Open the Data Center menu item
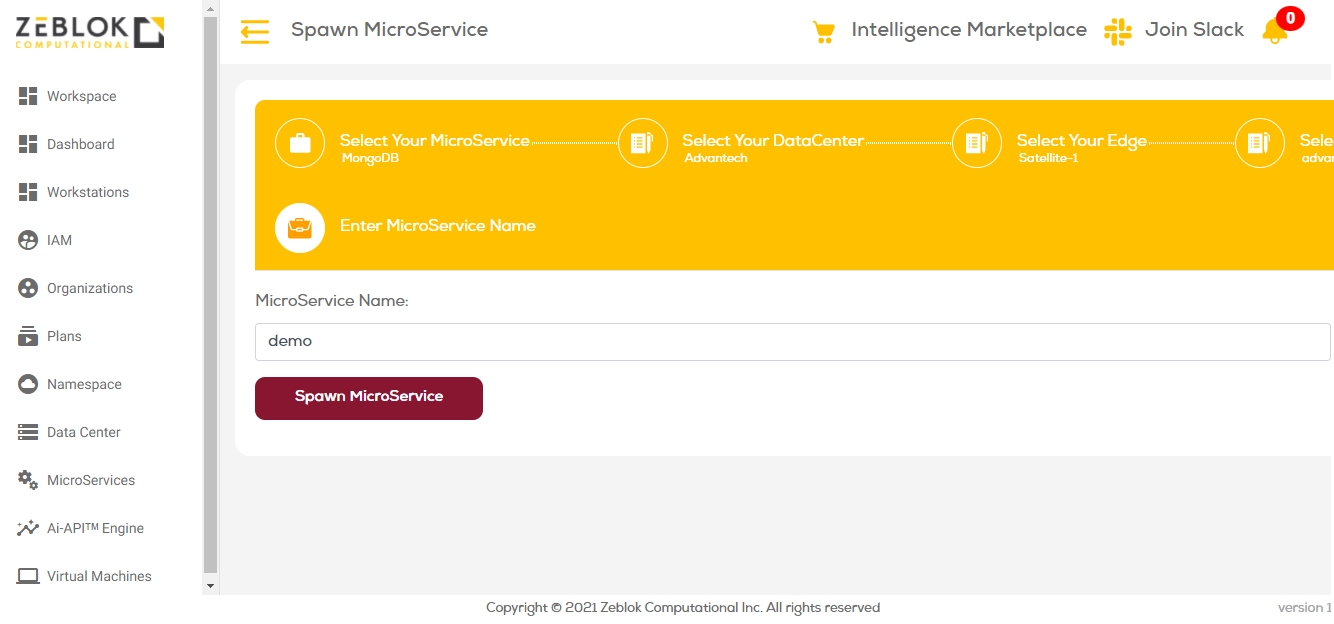The width and height of the screenshot is (1334, 624). pos(83,432)
